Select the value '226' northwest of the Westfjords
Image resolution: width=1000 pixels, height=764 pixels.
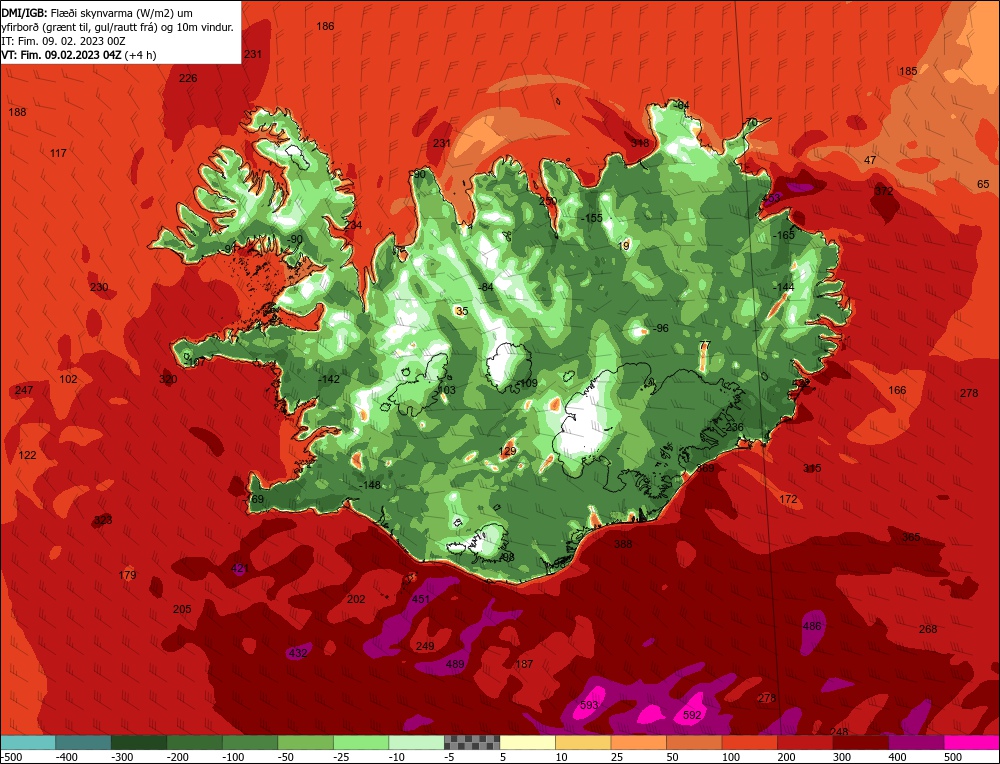coord(188,78)
